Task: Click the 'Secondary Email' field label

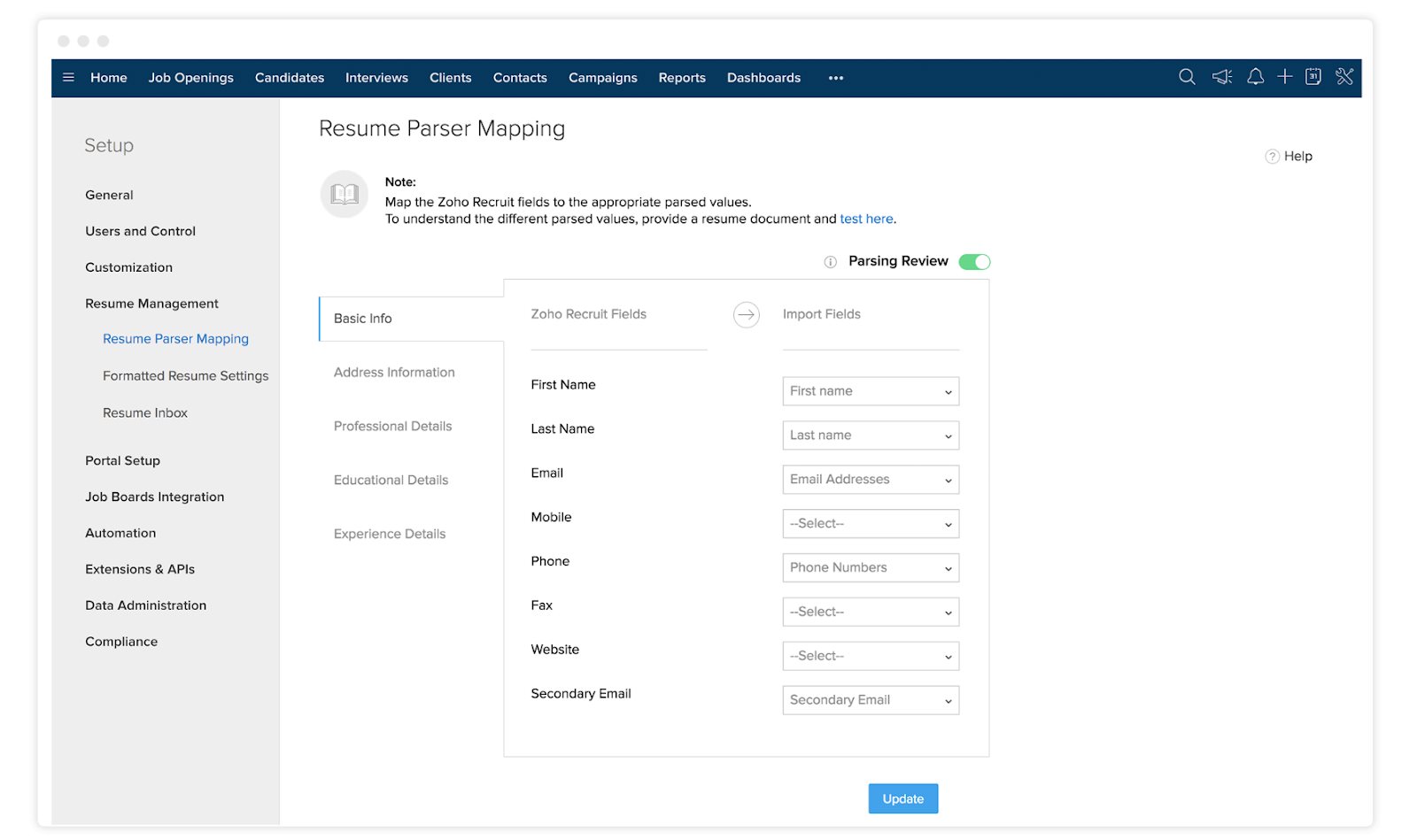Action: coord(581,695)
